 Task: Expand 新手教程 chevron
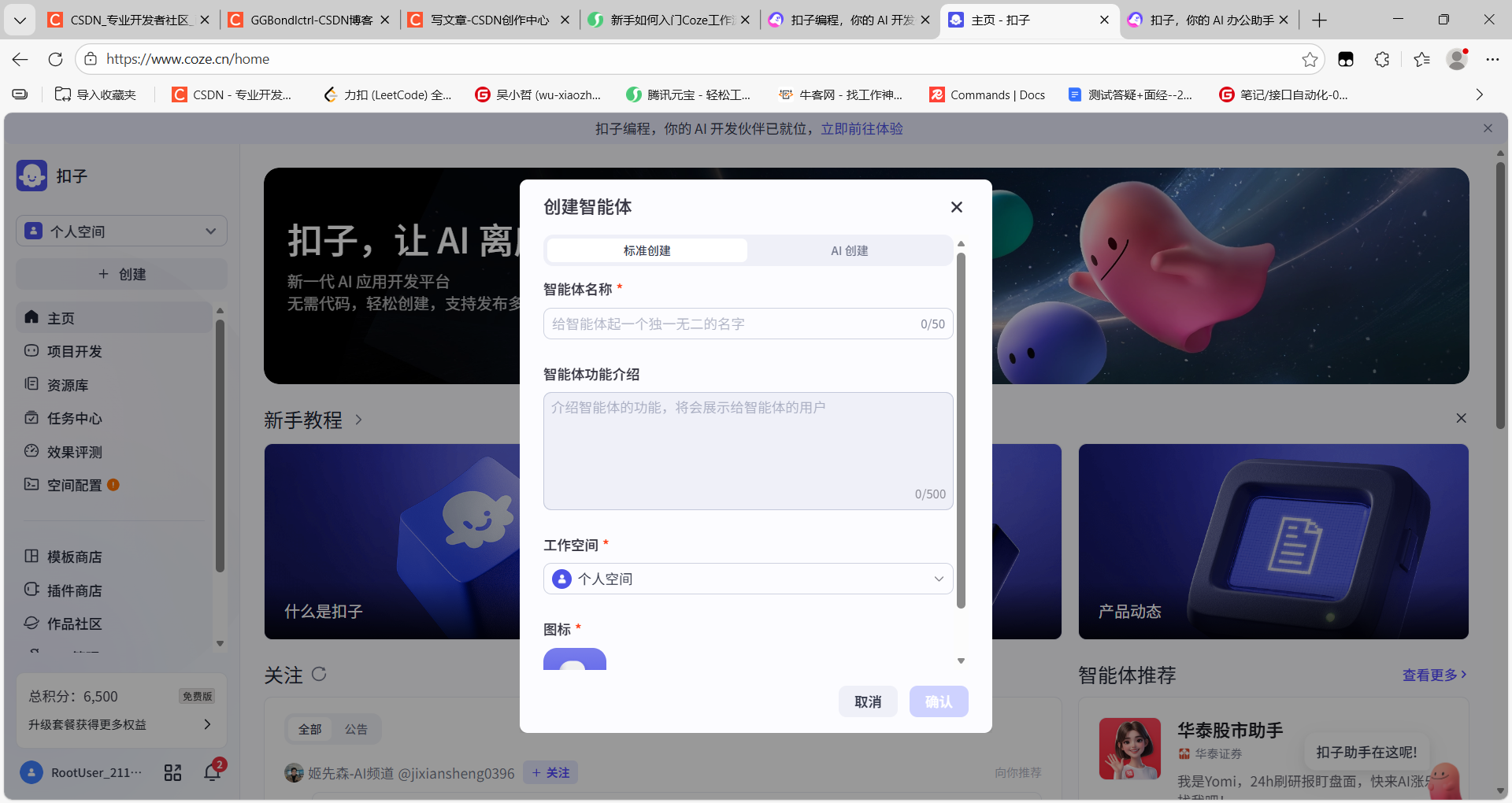358,420
